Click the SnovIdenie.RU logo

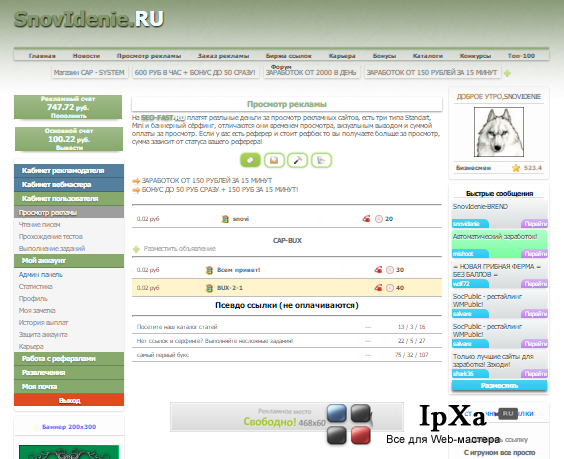(89, 19)
